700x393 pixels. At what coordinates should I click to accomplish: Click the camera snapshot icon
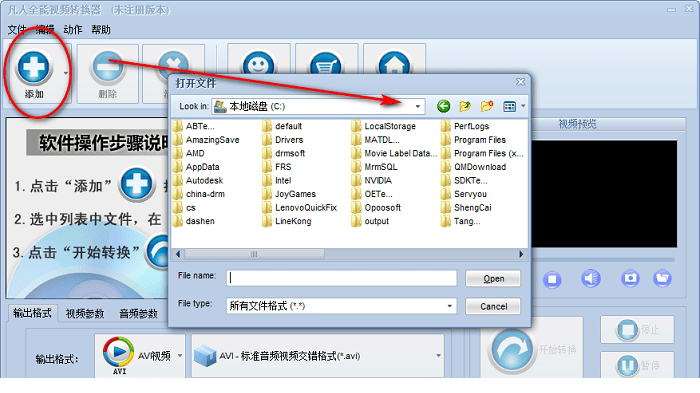[x=630, y=278]
